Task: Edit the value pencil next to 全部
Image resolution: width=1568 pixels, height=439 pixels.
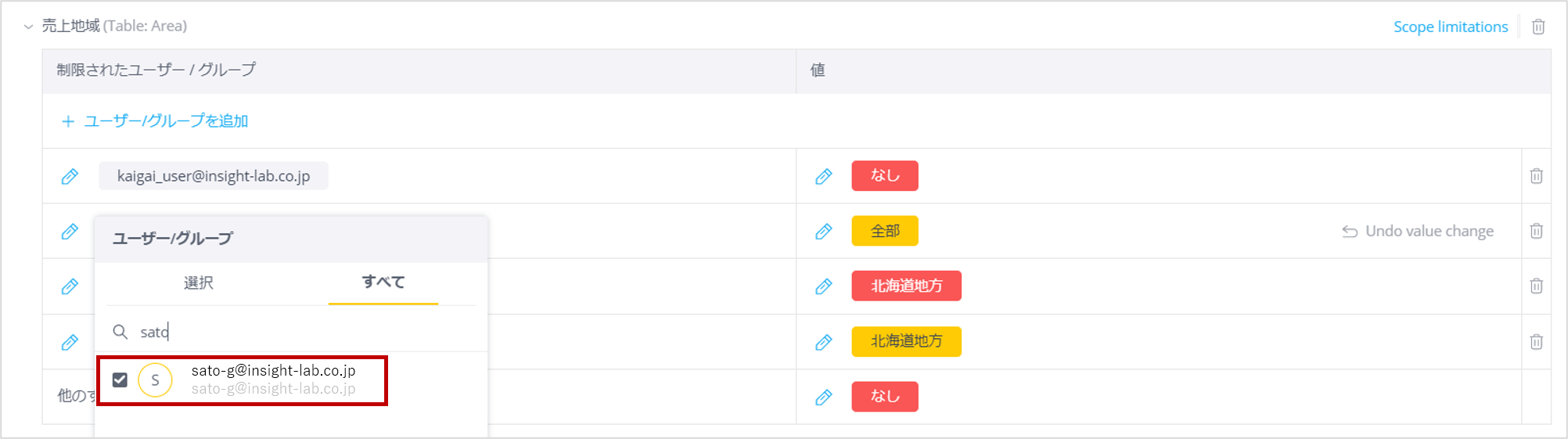Action: (x=823, y=232)
